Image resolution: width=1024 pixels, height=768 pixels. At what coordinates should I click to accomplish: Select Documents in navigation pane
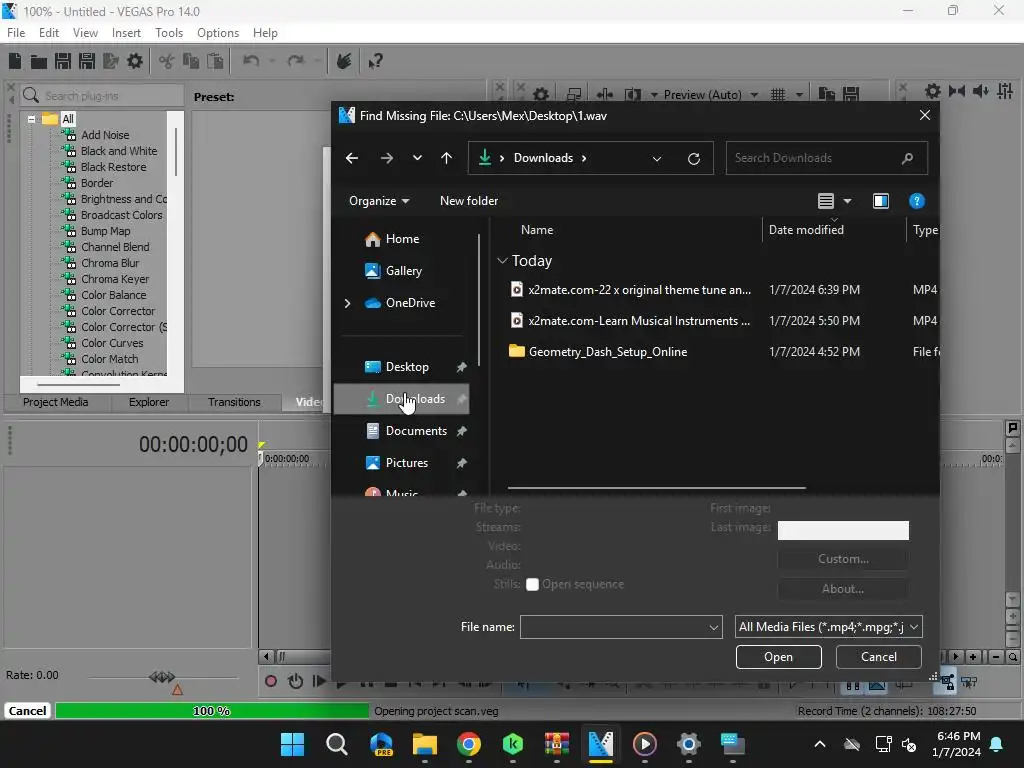[x=416, y=431]
